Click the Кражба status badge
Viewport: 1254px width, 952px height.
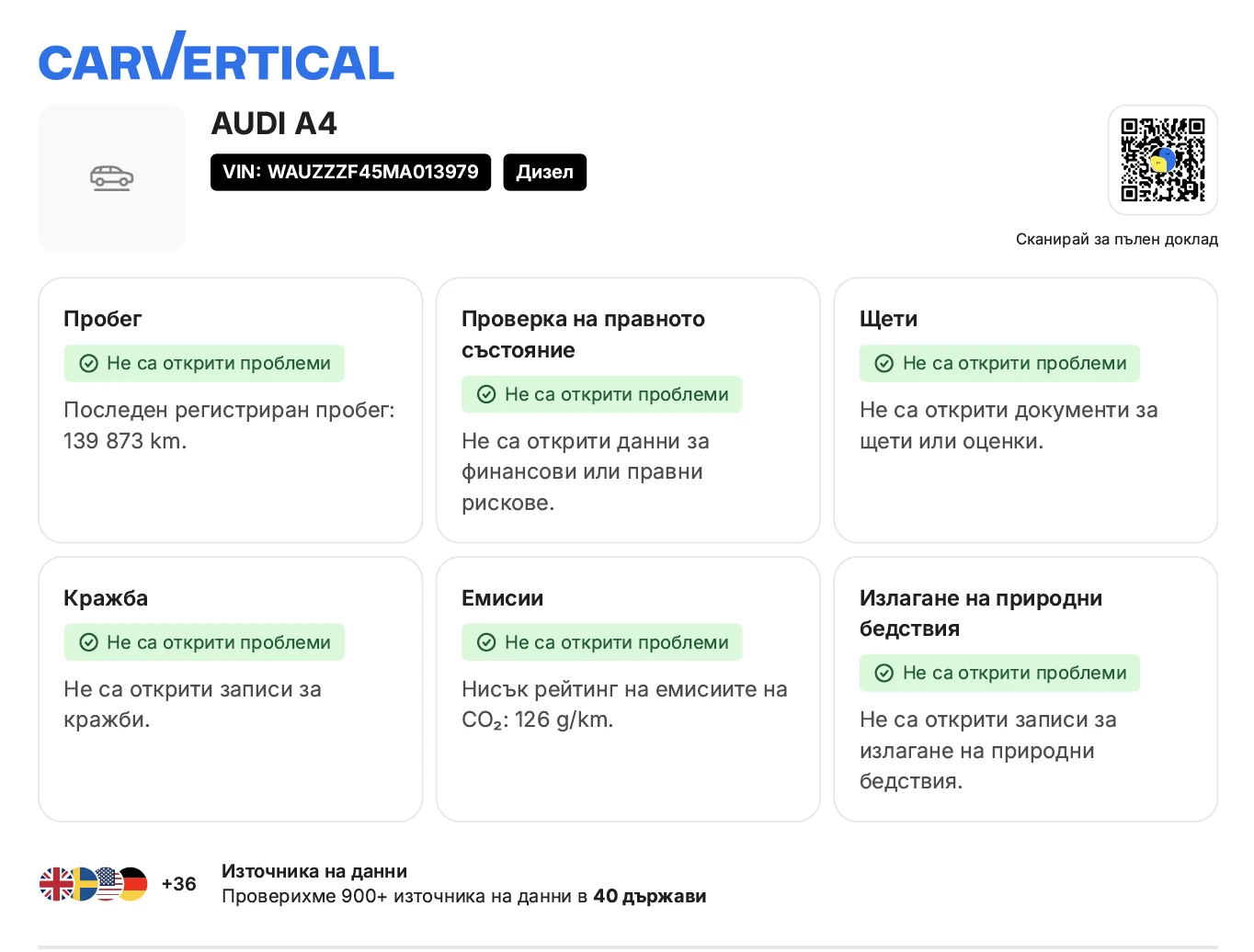[x=204, y=642]
